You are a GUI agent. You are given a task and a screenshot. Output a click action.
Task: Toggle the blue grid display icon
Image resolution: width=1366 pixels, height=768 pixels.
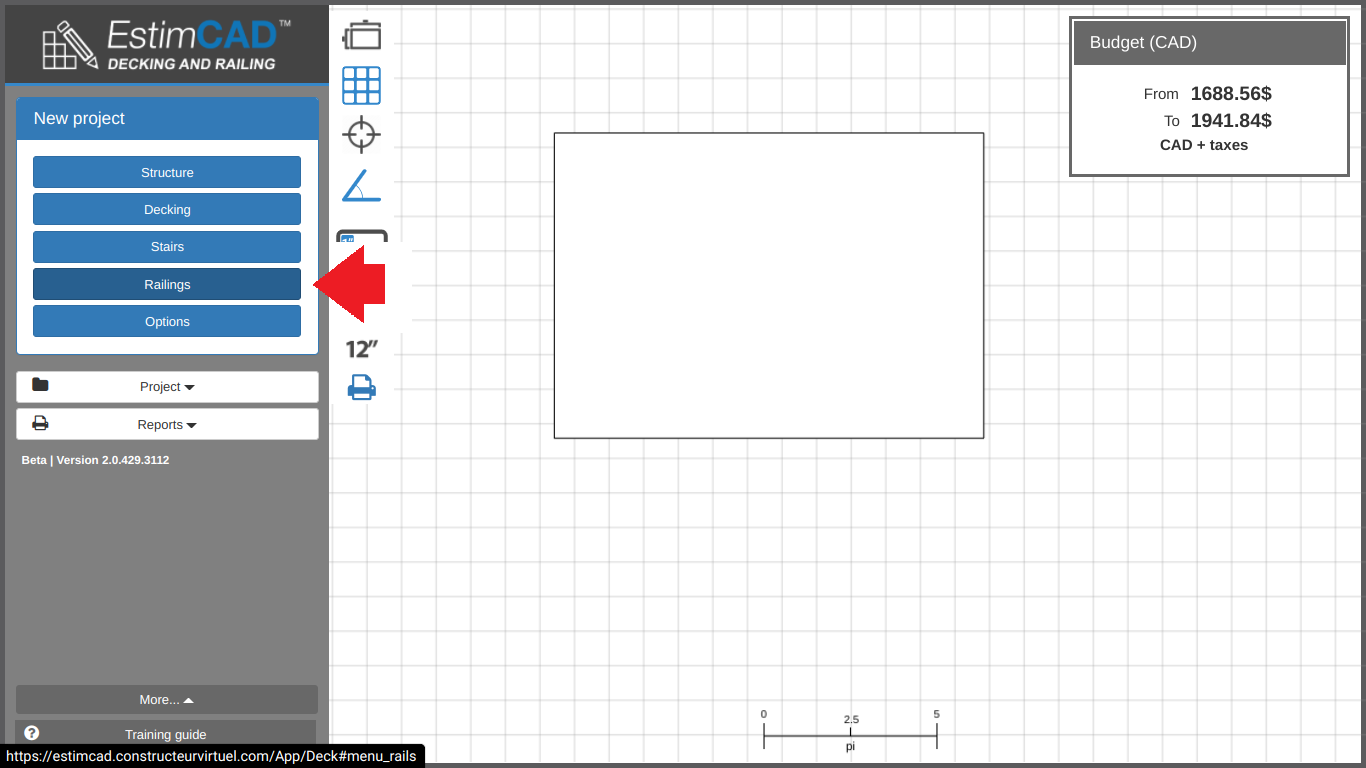[361, 86]
